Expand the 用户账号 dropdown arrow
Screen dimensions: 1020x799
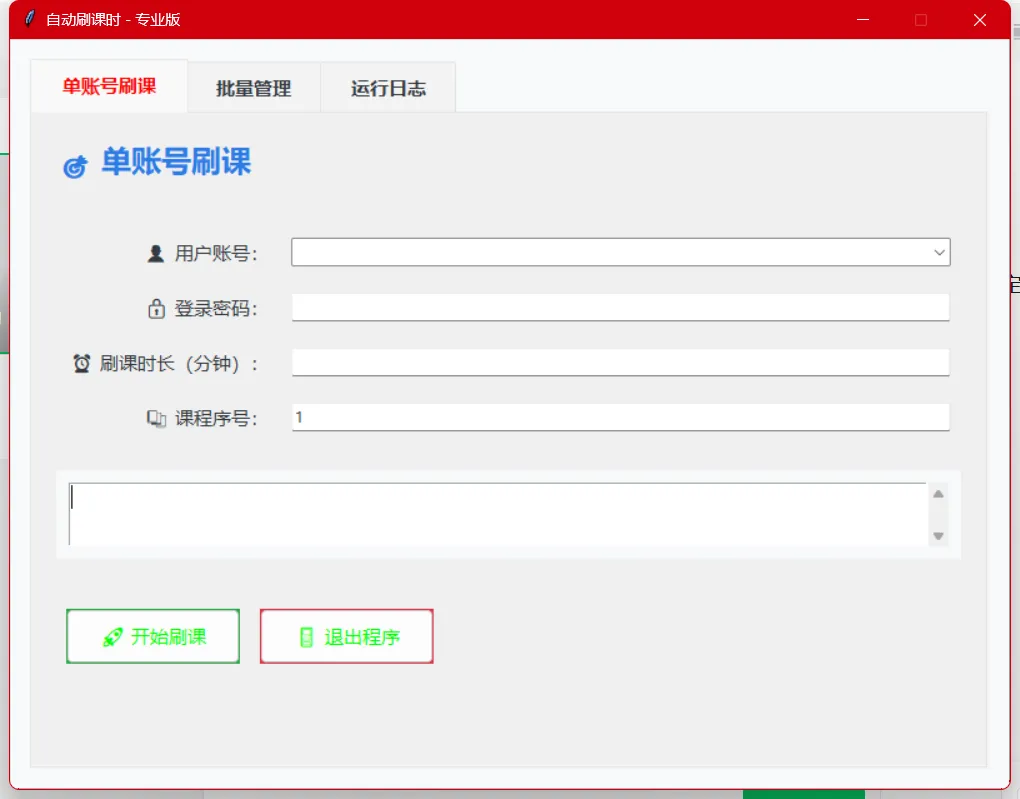939,252
